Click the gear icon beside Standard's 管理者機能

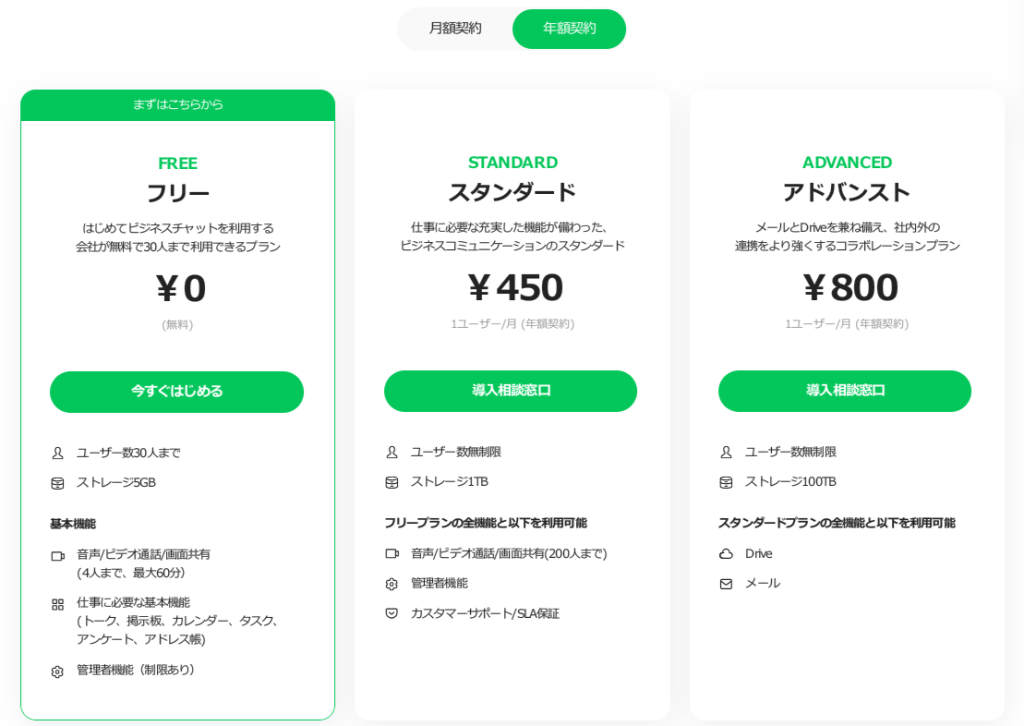[389, 582]
